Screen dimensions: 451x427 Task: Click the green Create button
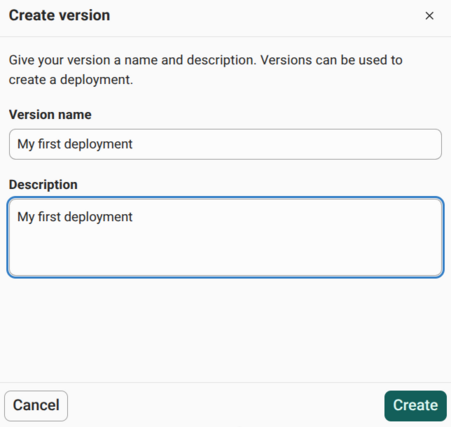[415, 406]
